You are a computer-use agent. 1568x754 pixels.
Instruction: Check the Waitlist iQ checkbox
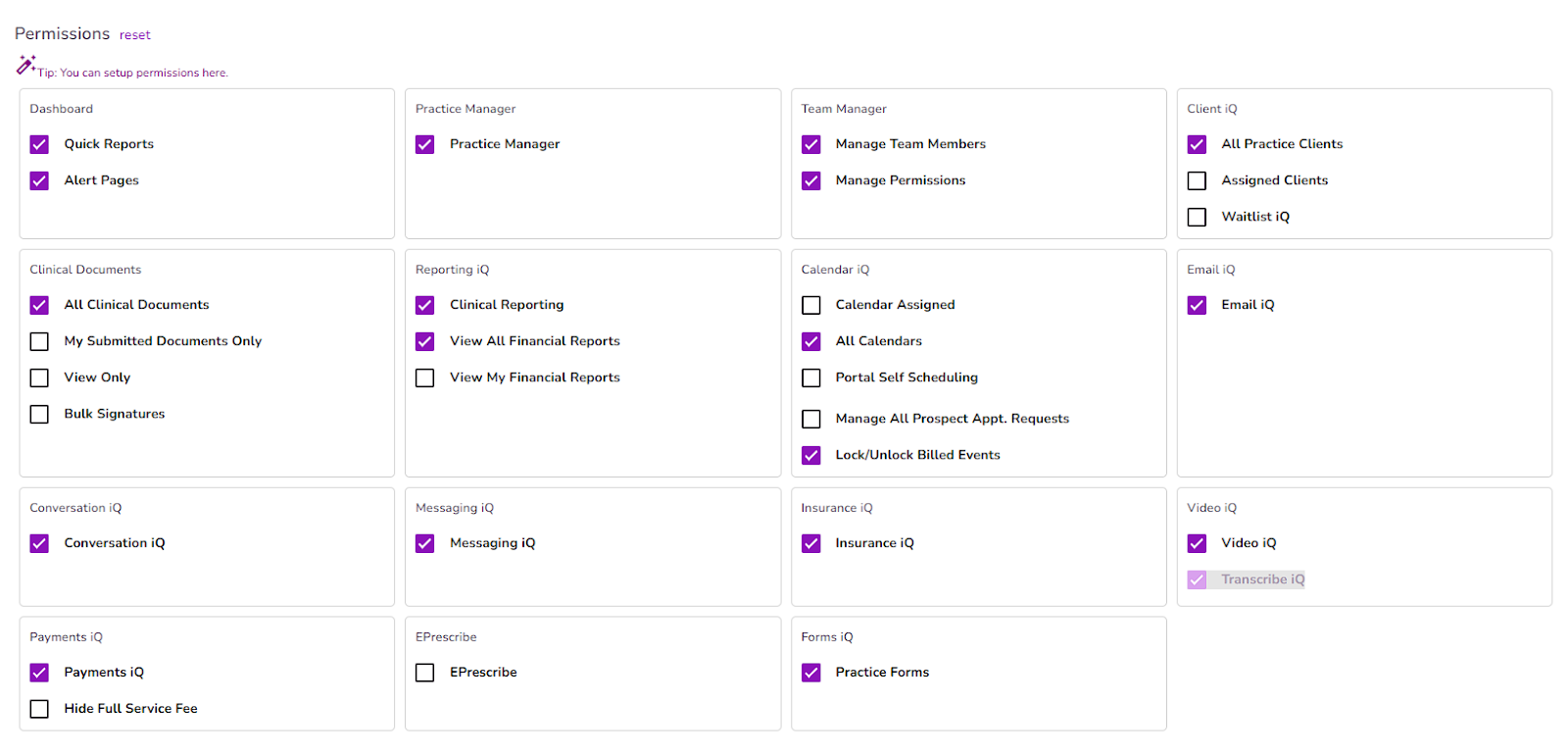[x=1197, y=217]
